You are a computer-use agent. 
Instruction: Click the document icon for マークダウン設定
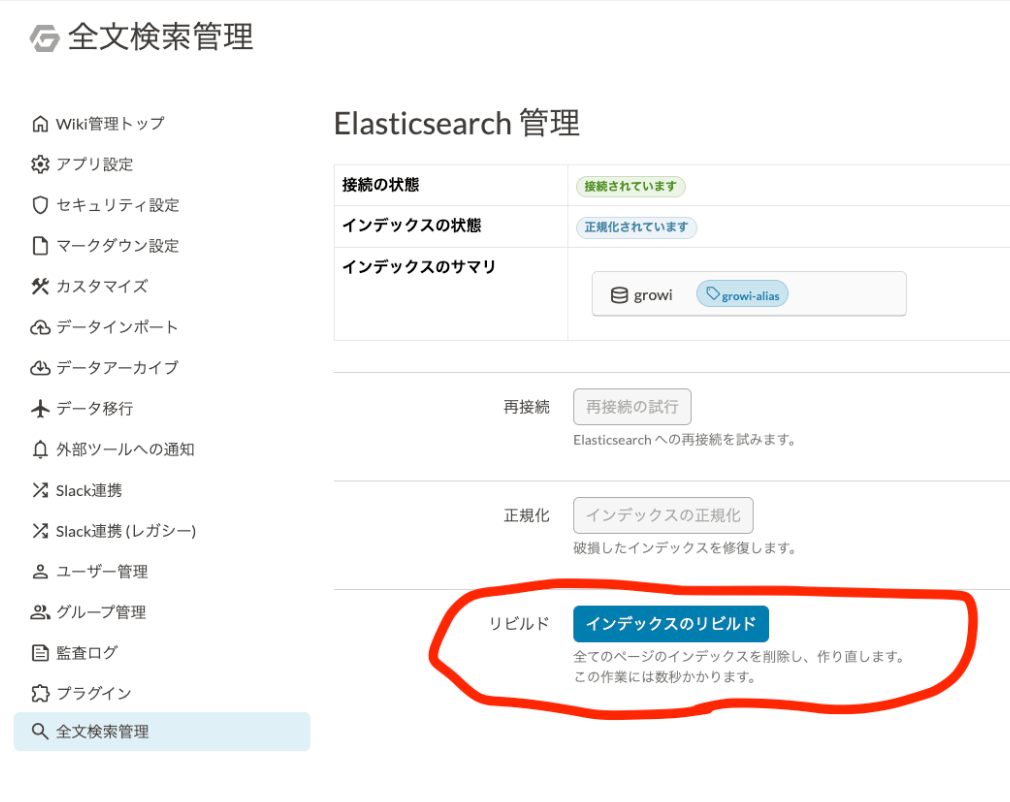coord(40,245)
